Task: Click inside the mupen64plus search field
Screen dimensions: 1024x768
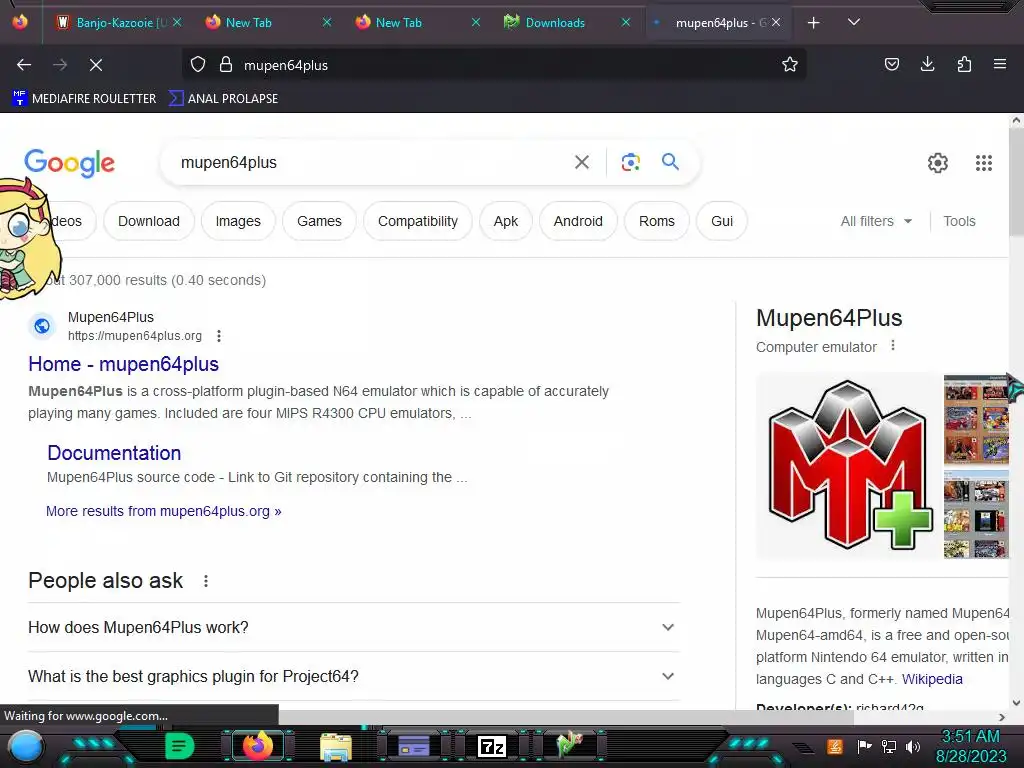Action: pyautogui.click(x=372, y=162)
